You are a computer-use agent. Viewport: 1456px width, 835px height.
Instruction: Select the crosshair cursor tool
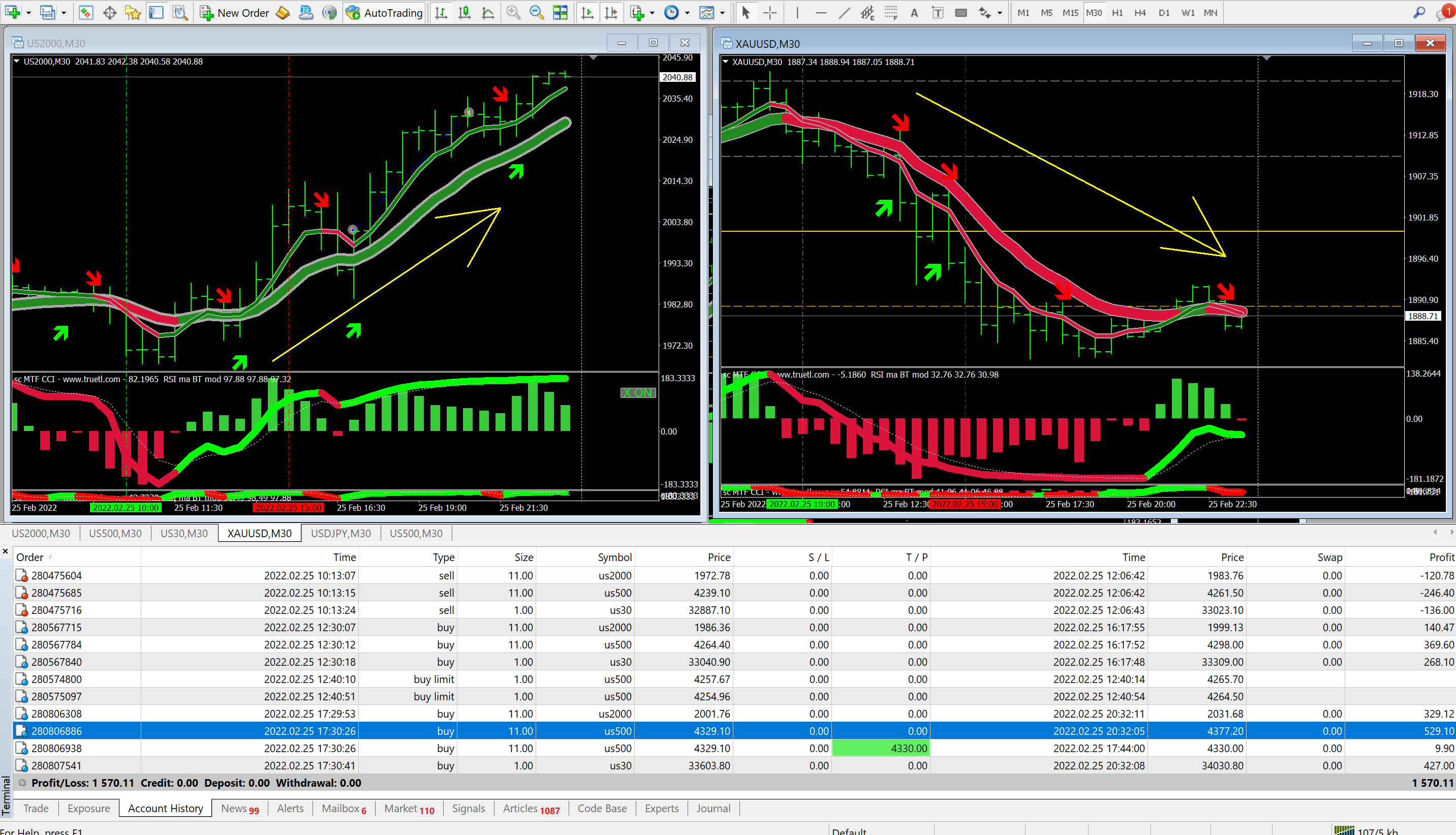point(770,13)
